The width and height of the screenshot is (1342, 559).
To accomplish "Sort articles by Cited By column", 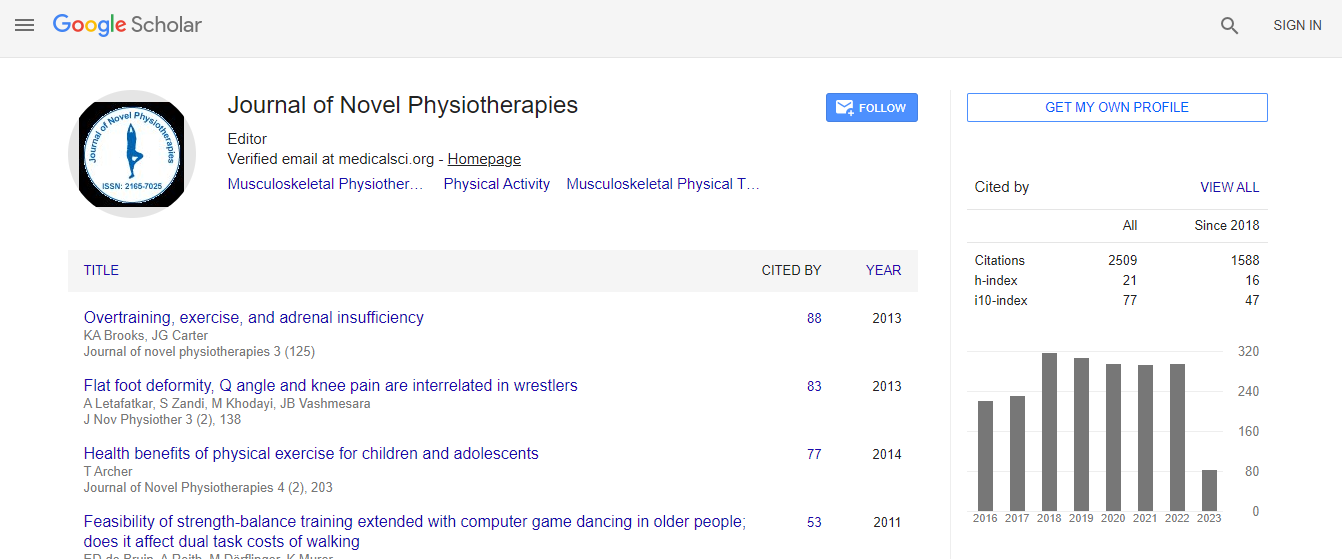I will (791, 270).
